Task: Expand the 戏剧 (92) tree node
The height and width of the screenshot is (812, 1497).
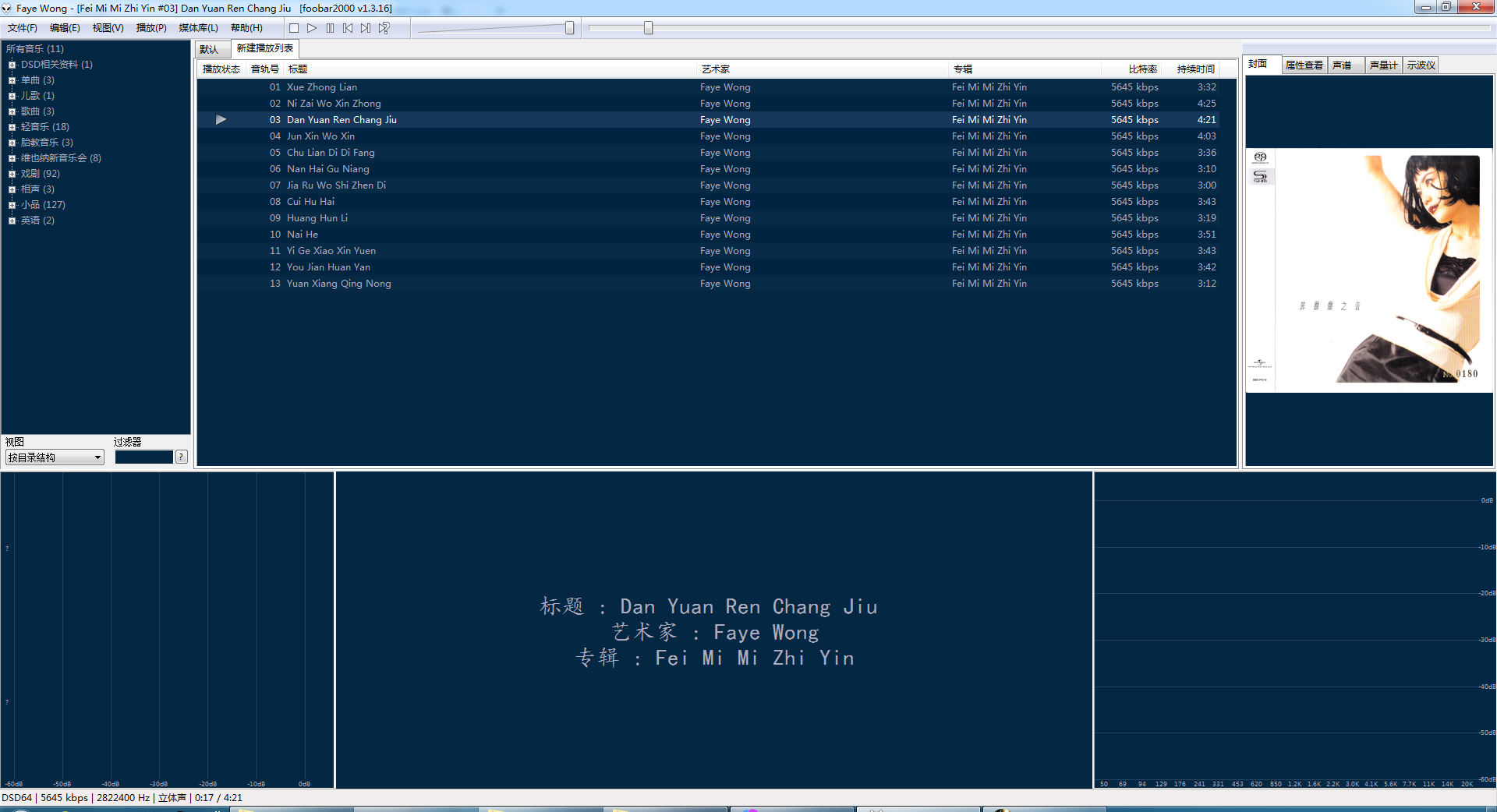Action: click(x=12, y=174)
